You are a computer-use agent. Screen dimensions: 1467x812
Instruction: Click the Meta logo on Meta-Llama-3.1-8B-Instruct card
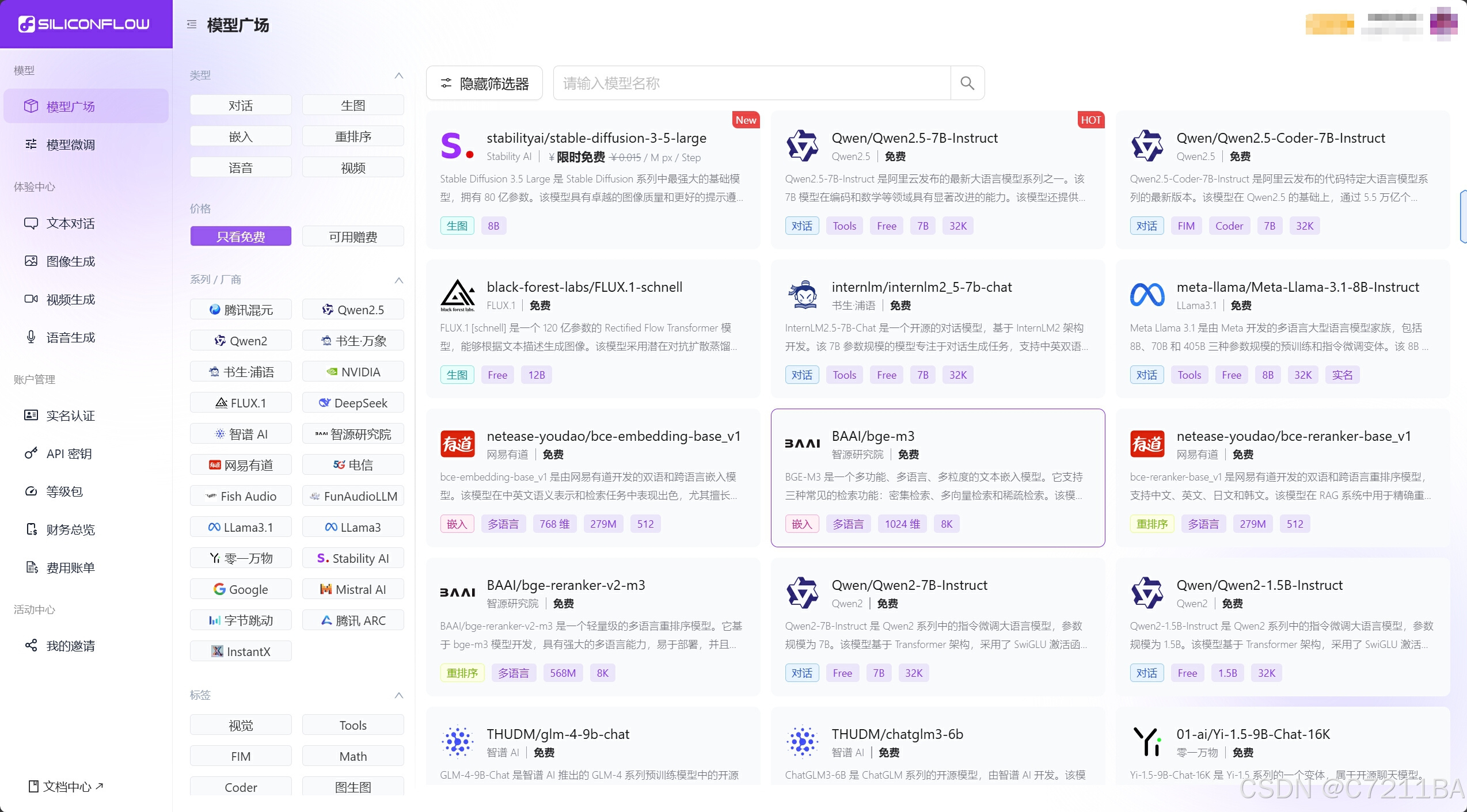tap(1147, 295)
